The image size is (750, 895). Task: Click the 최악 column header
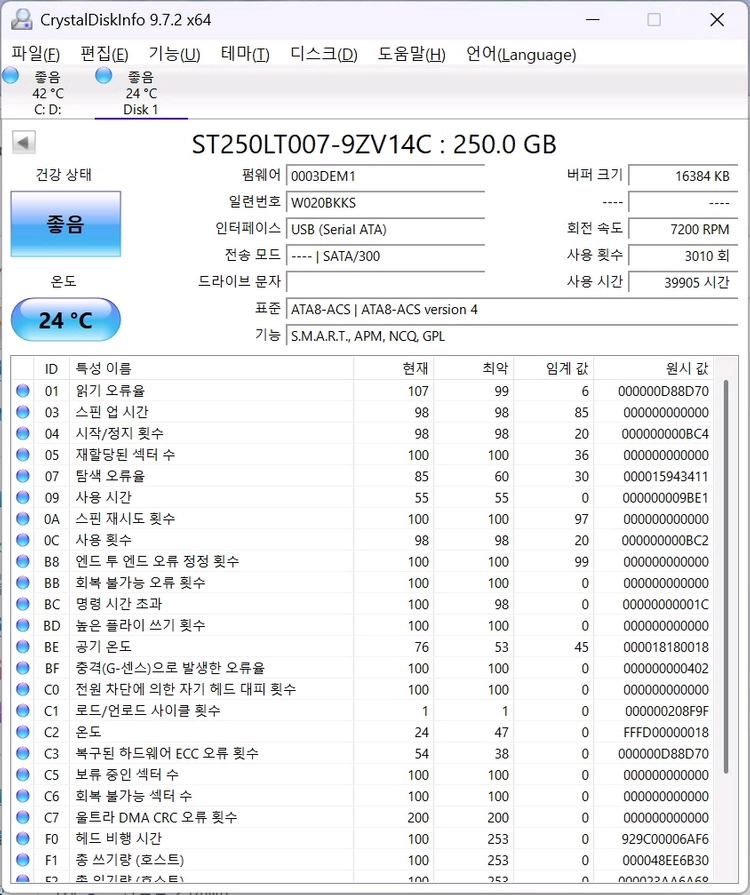[474, 369]
